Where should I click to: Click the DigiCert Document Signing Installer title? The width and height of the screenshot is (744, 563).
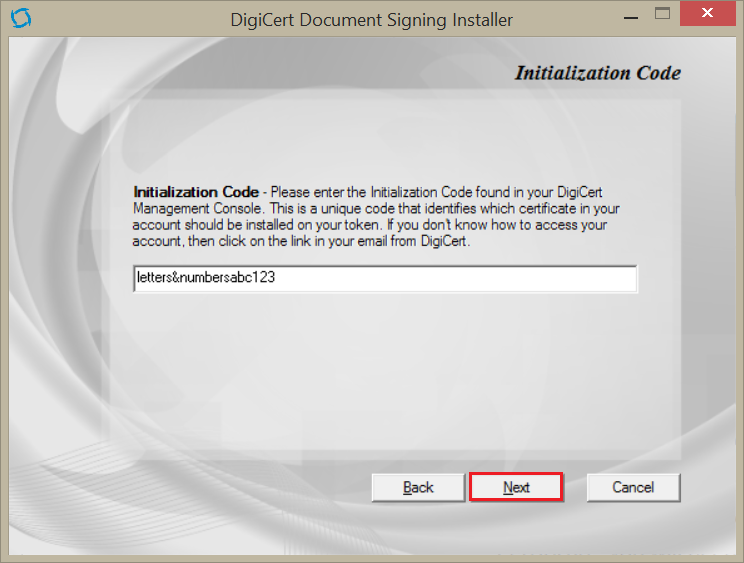click(x=371, y=20)
